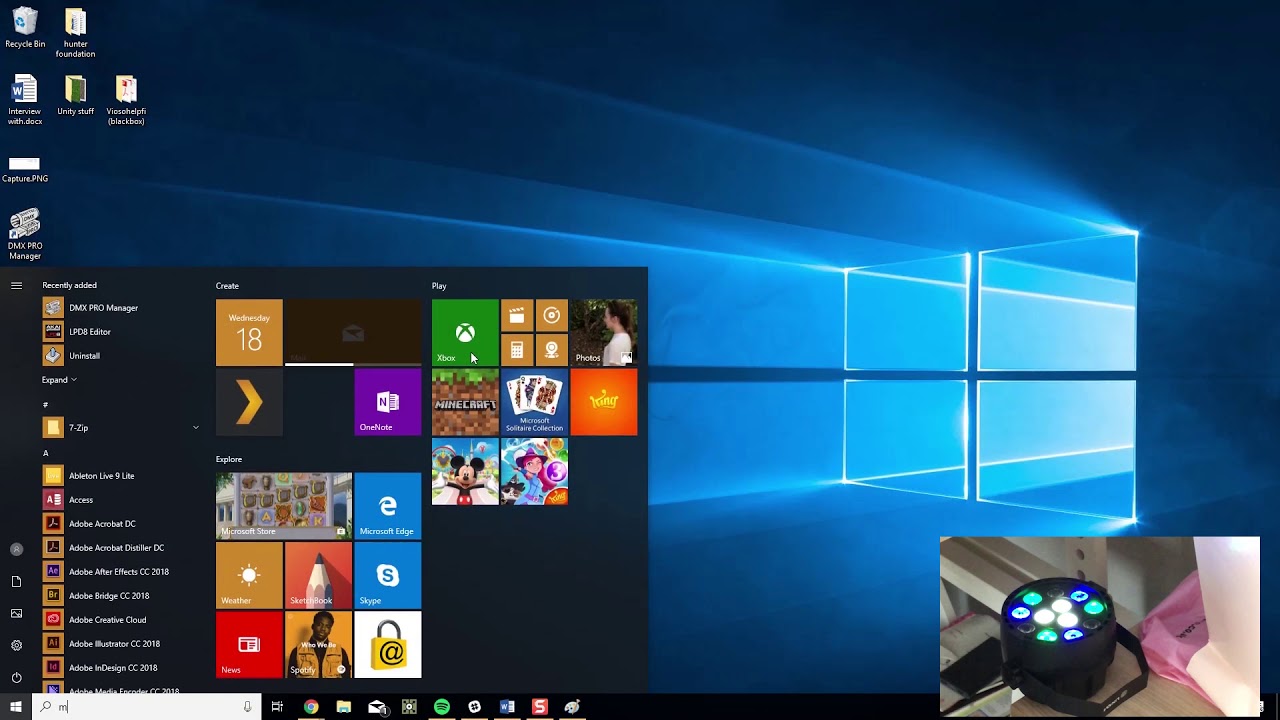Launch Adobe Illustrator CC 2018
Screen dimensions: 1280x720
click(122, 644)
